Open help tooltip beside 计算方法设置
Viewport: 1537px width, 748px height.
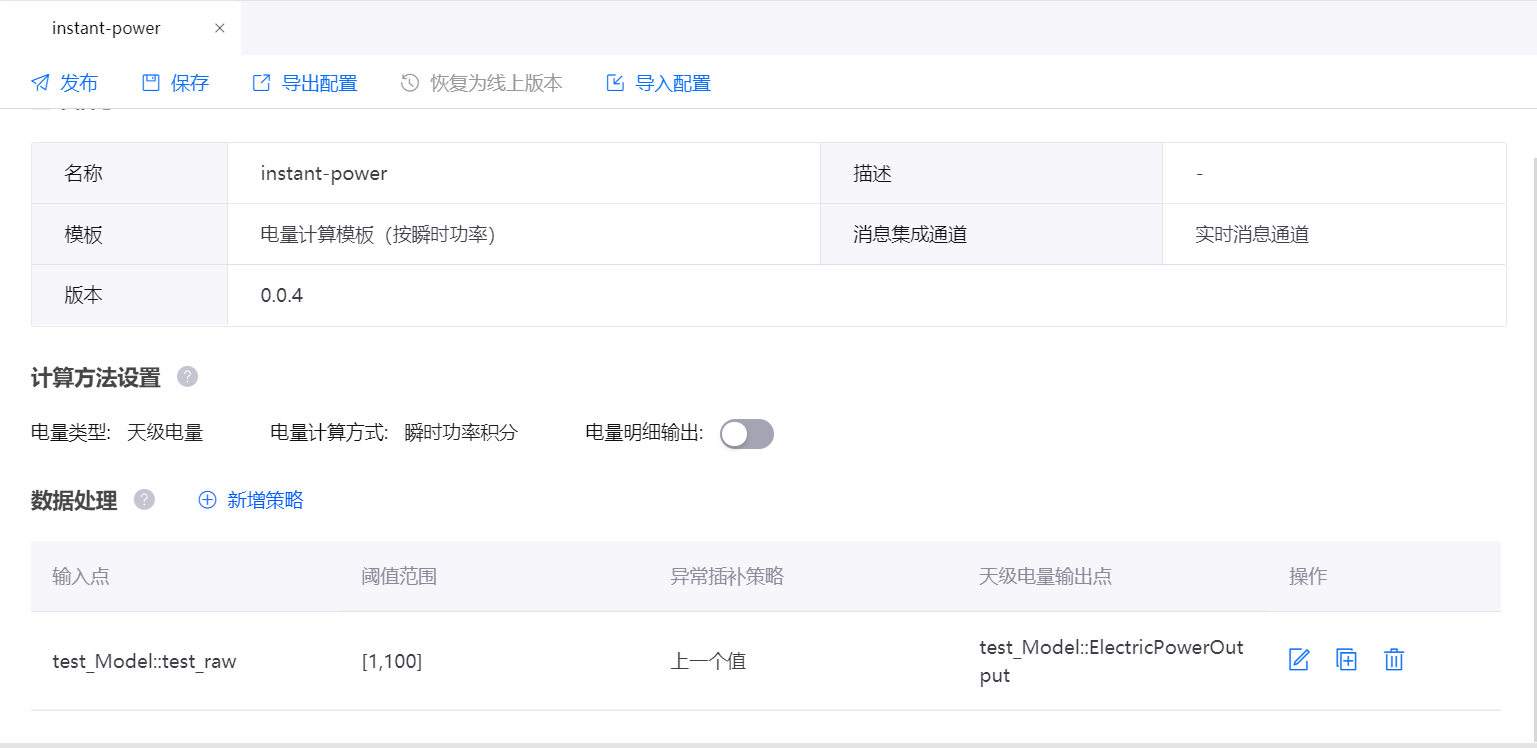187,377
